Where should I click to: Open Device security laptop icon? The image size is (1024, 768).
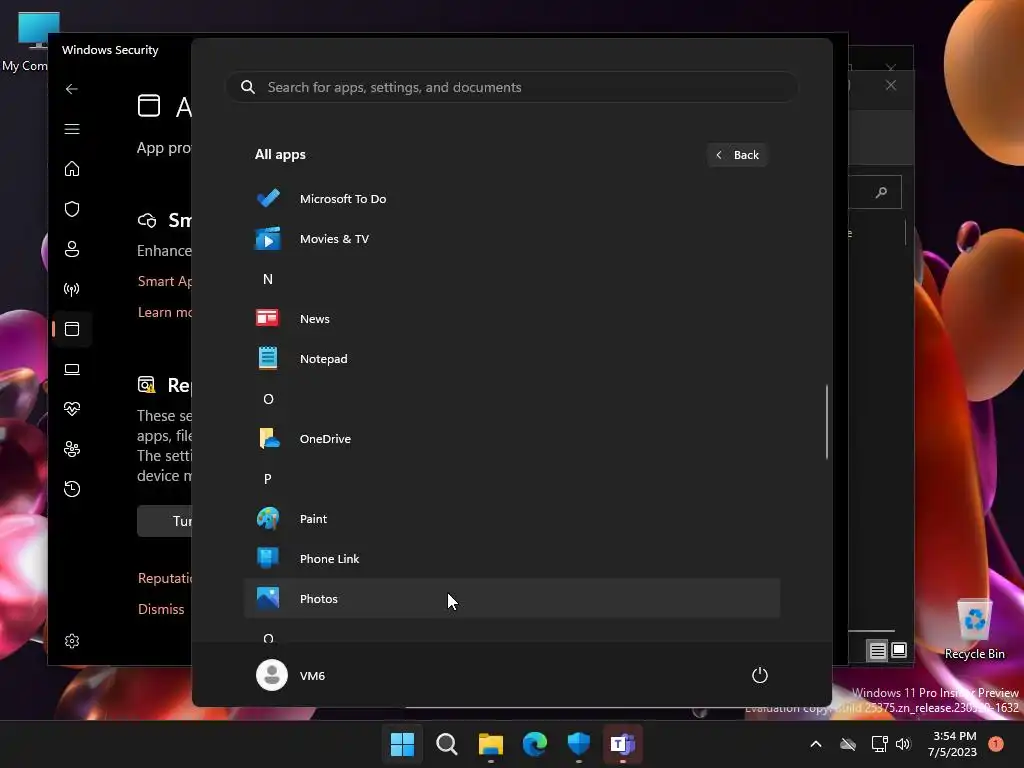[x=72, y=369]
